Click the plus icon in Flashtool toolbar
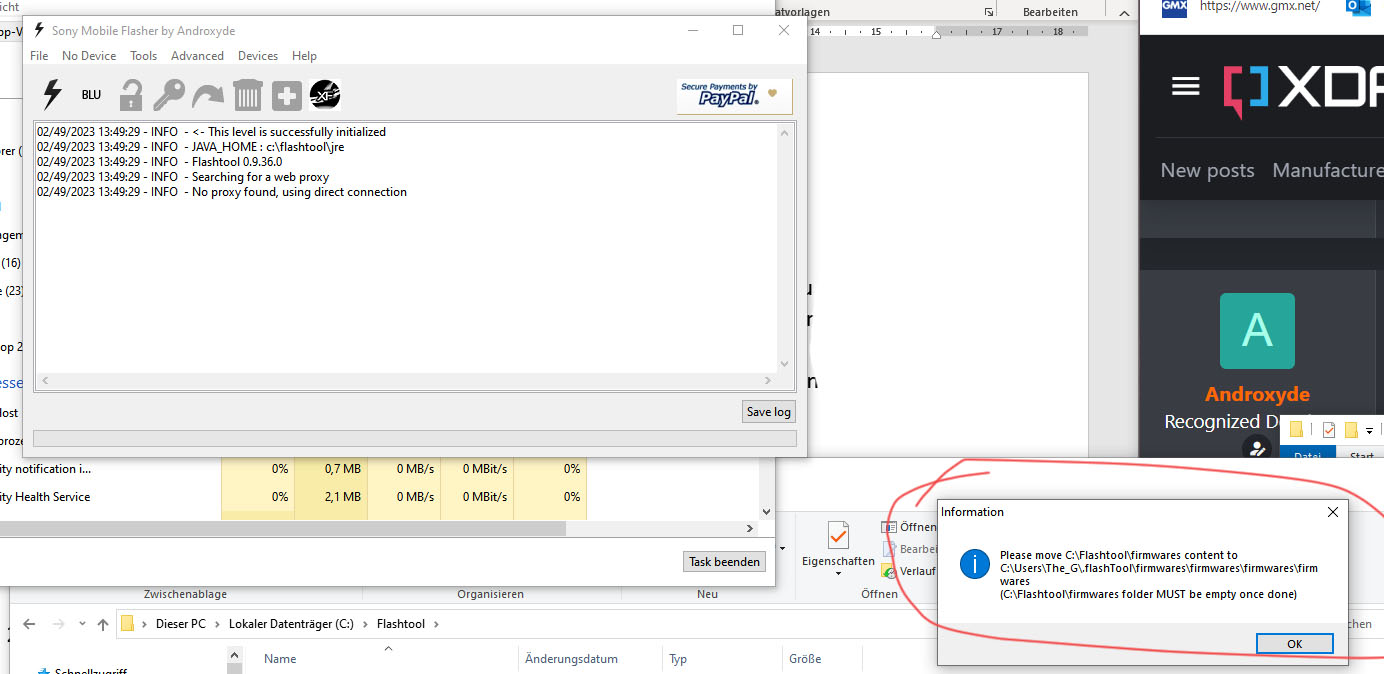 pos(286,96)
